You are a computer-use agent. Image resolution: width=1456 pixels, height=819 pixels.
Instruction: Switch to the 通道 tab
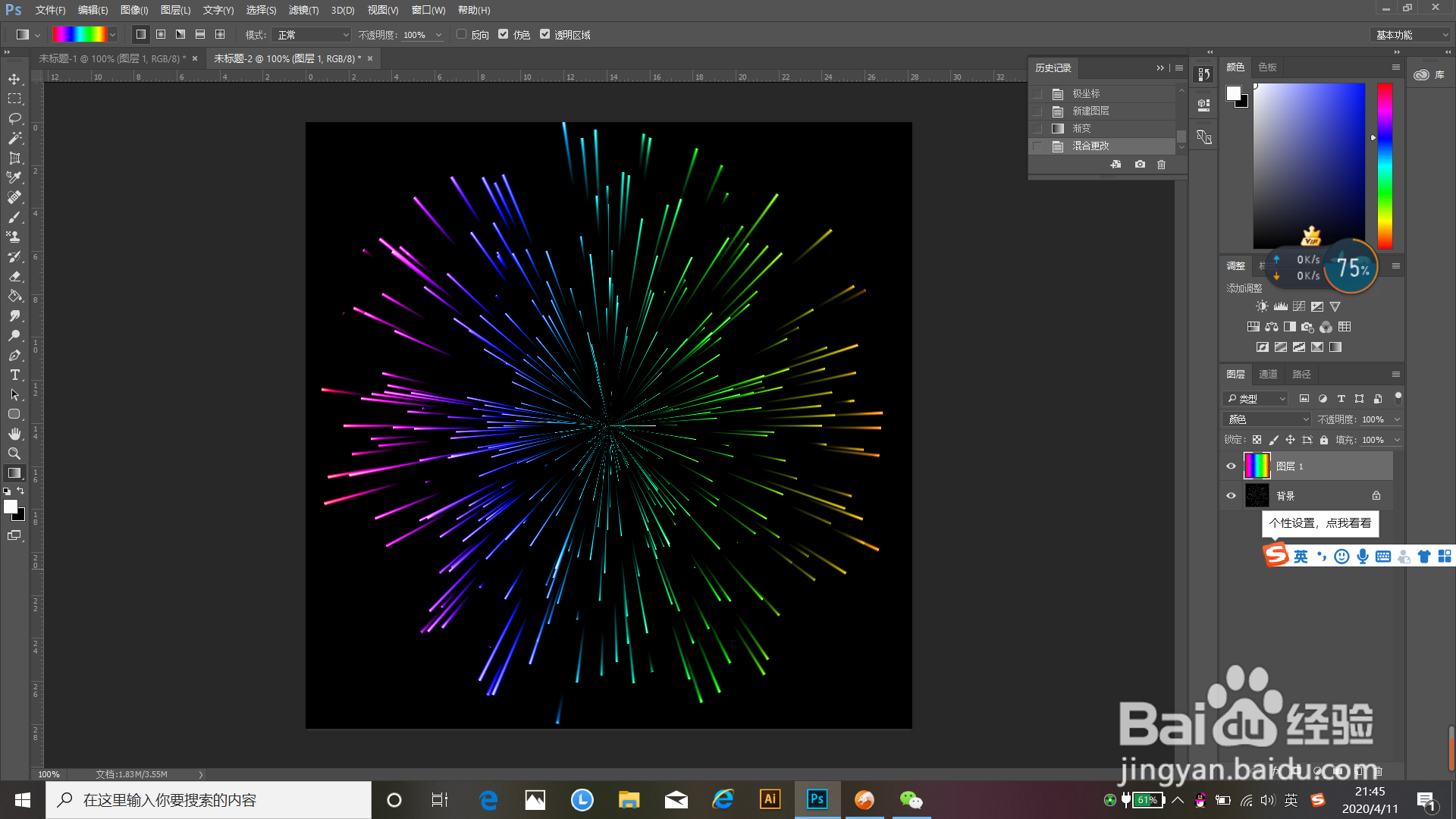pos(1268,374)
